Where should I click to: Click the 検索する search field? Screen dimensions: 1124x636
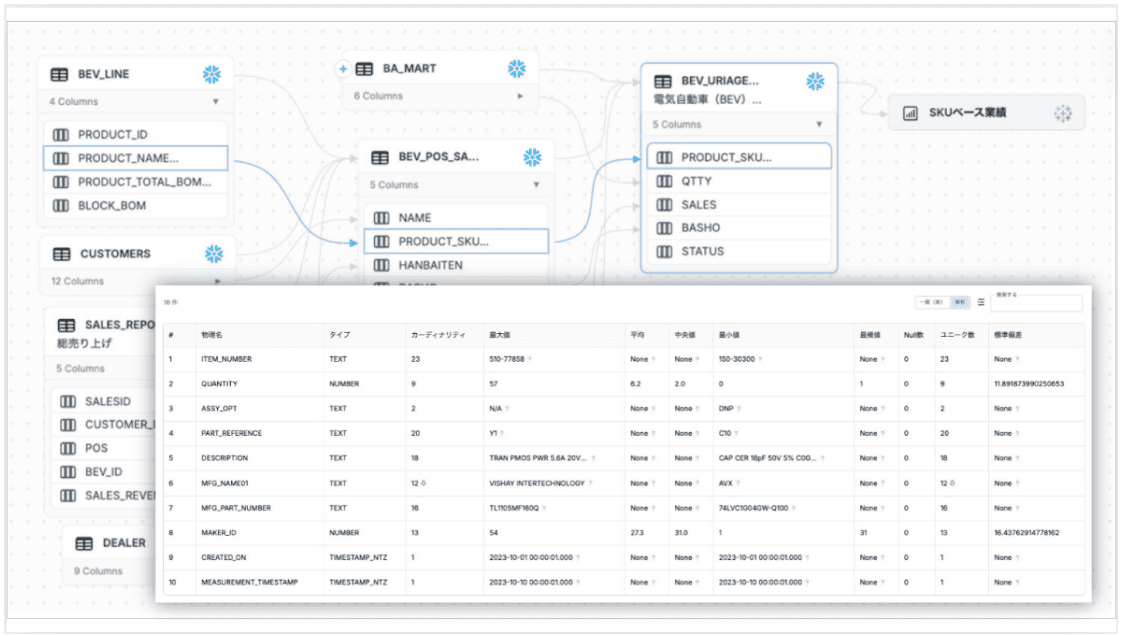[x=1036, y=303]
